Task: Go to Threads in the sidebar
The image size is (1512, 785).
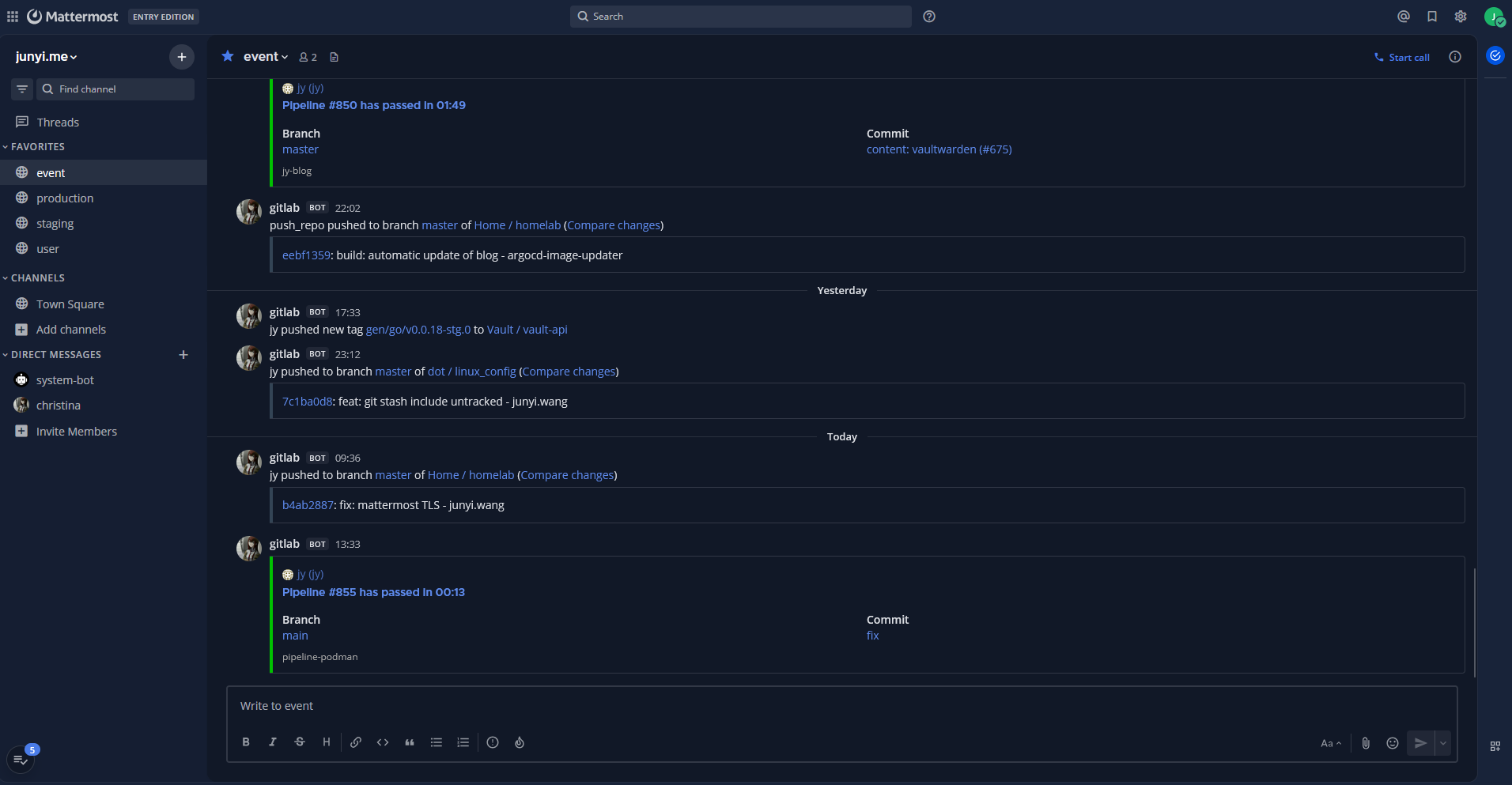Action: coord(58,123)
